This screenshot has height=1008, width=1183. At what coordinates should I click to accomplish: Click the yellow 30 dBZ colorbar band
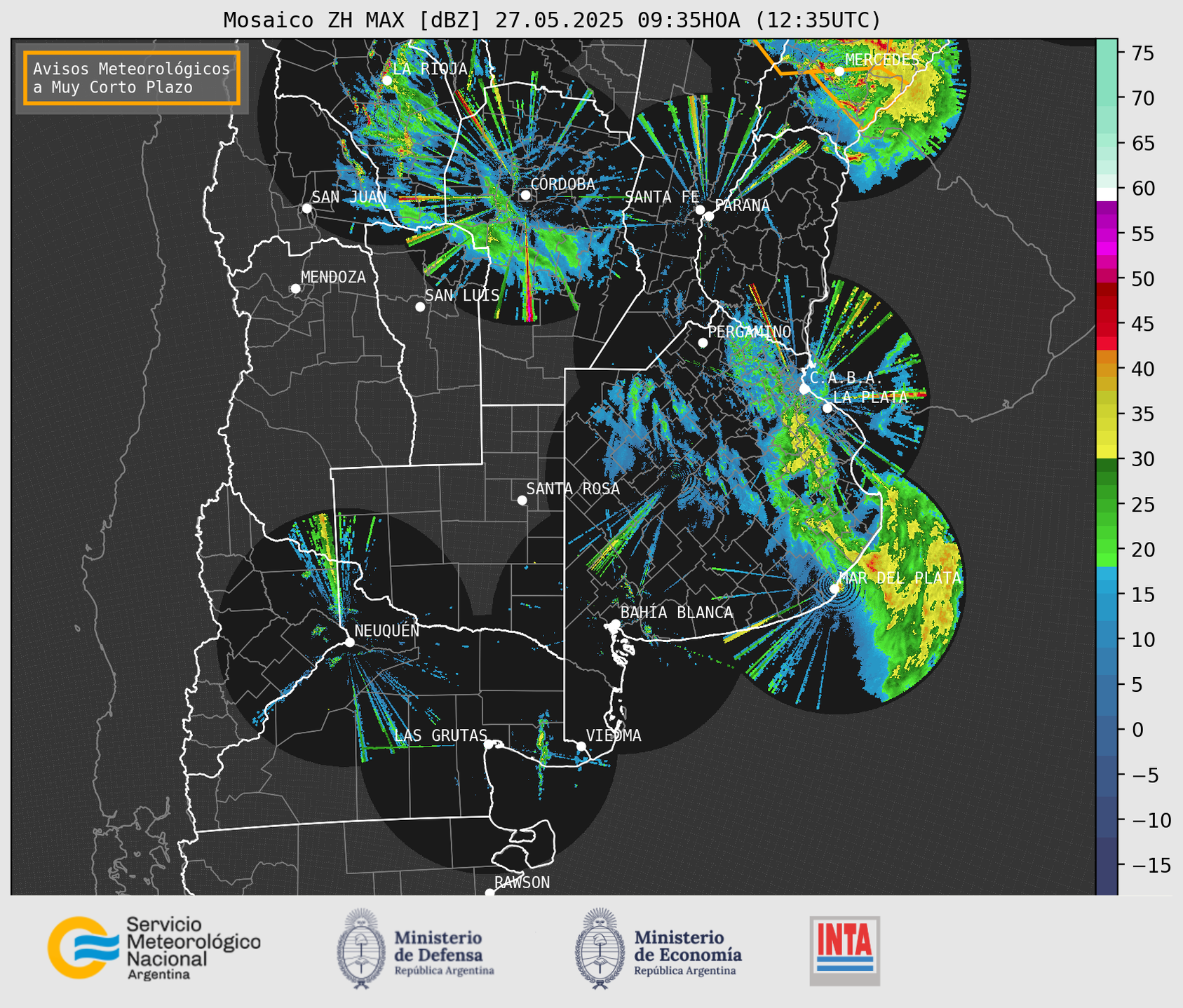(1107, 452)
